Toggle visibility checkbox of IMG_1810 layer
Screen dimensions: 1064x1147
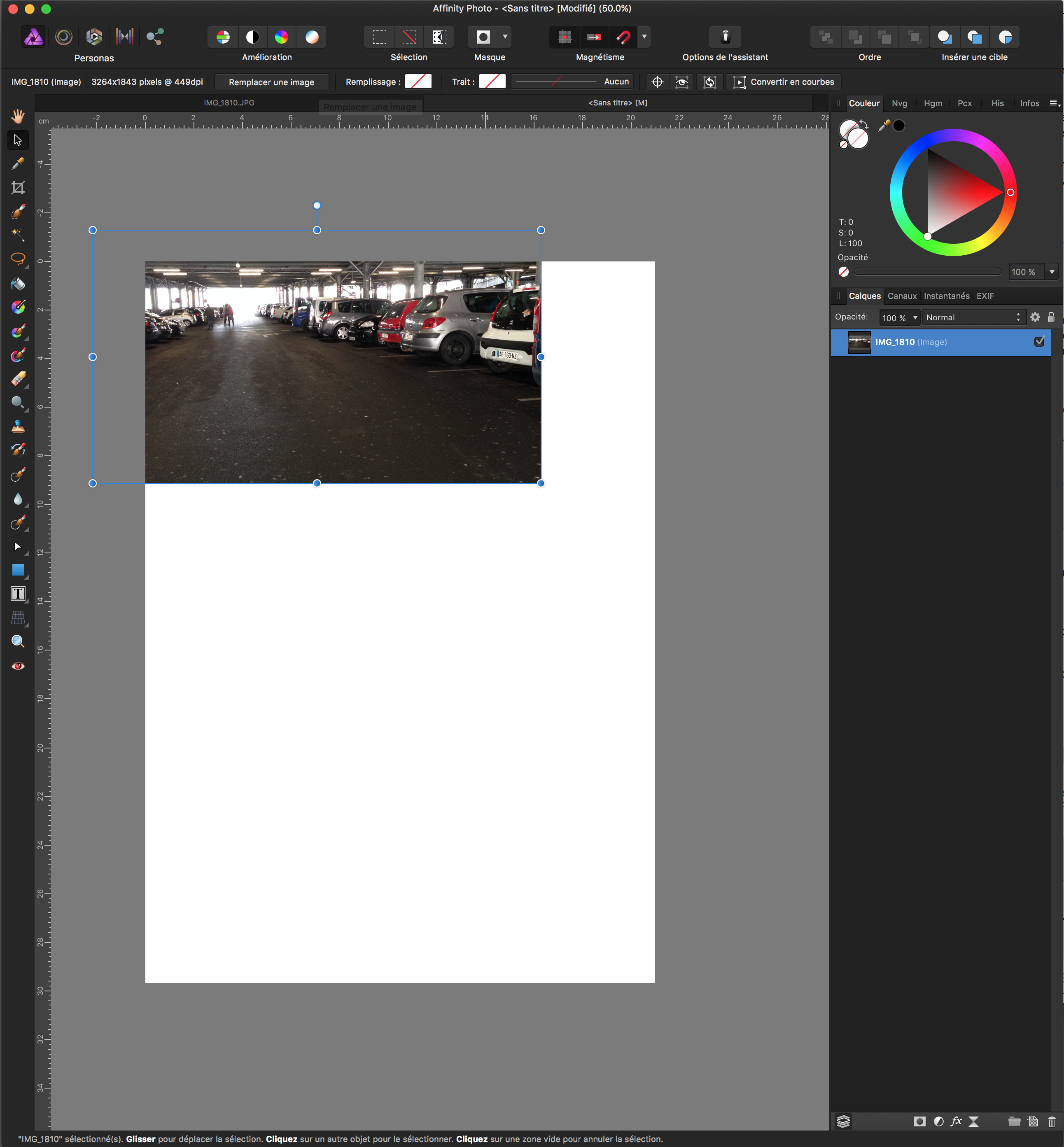click(x=1039, y=341)
